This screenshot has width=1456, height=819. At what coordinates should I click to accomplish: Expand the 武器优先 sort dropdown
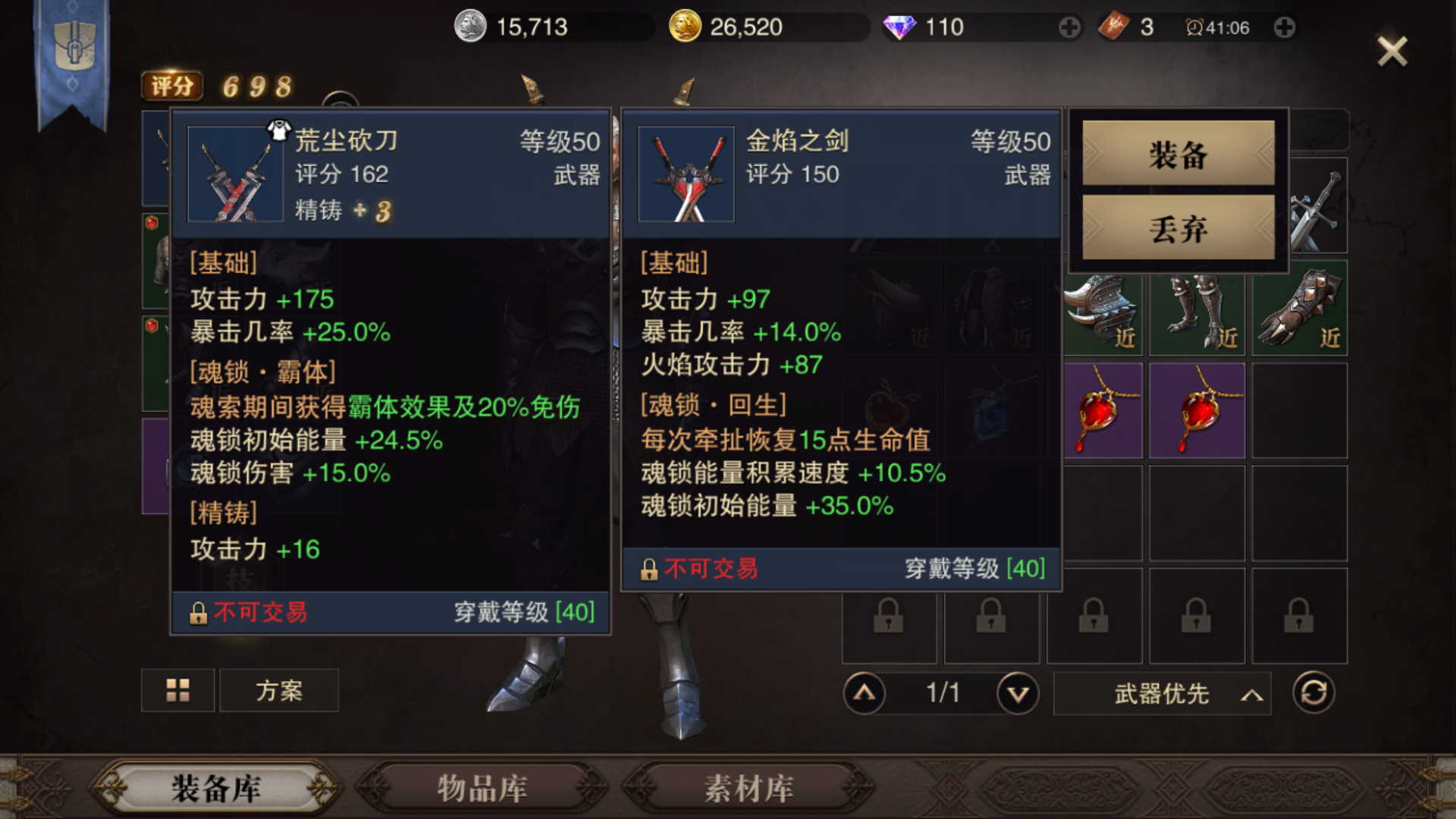point(1162,693)
